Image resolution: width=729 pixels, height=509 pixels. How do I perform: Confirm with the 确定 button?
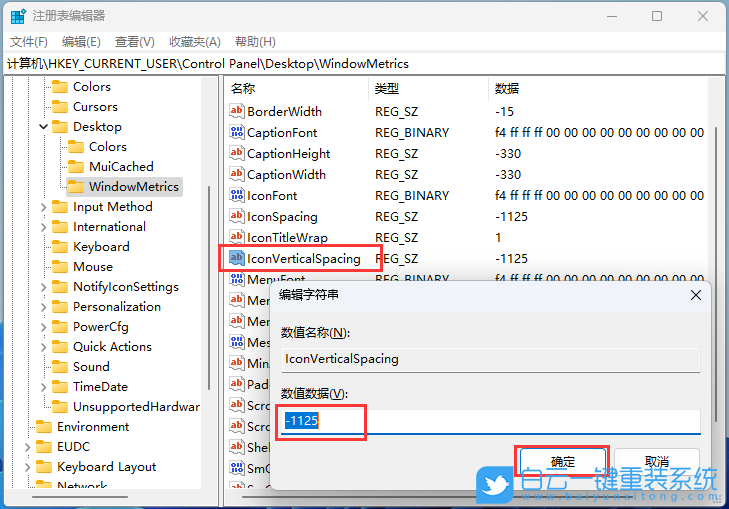(563, 461)
